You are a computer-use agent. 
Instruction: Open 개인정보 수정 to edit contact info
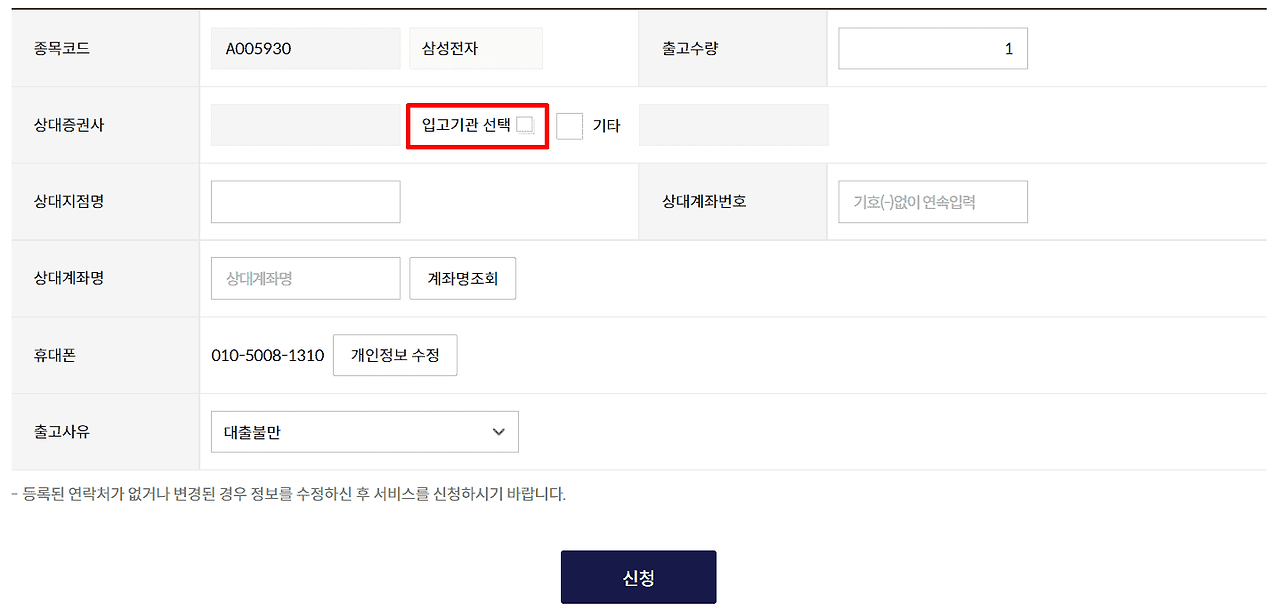tap(395, 355)
